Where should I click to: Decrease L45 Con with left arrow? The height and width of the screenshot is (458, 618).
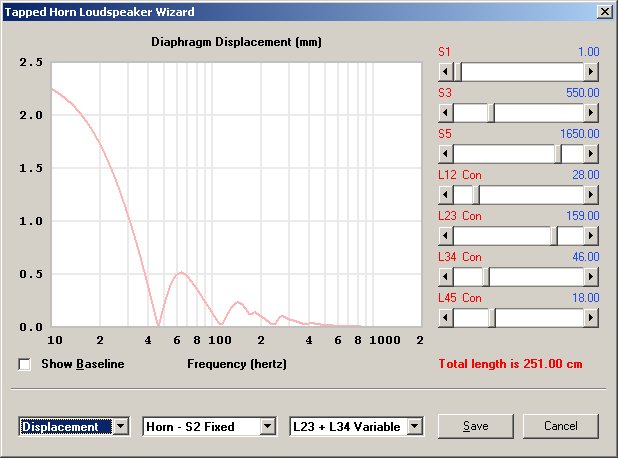tap(446, 318)
